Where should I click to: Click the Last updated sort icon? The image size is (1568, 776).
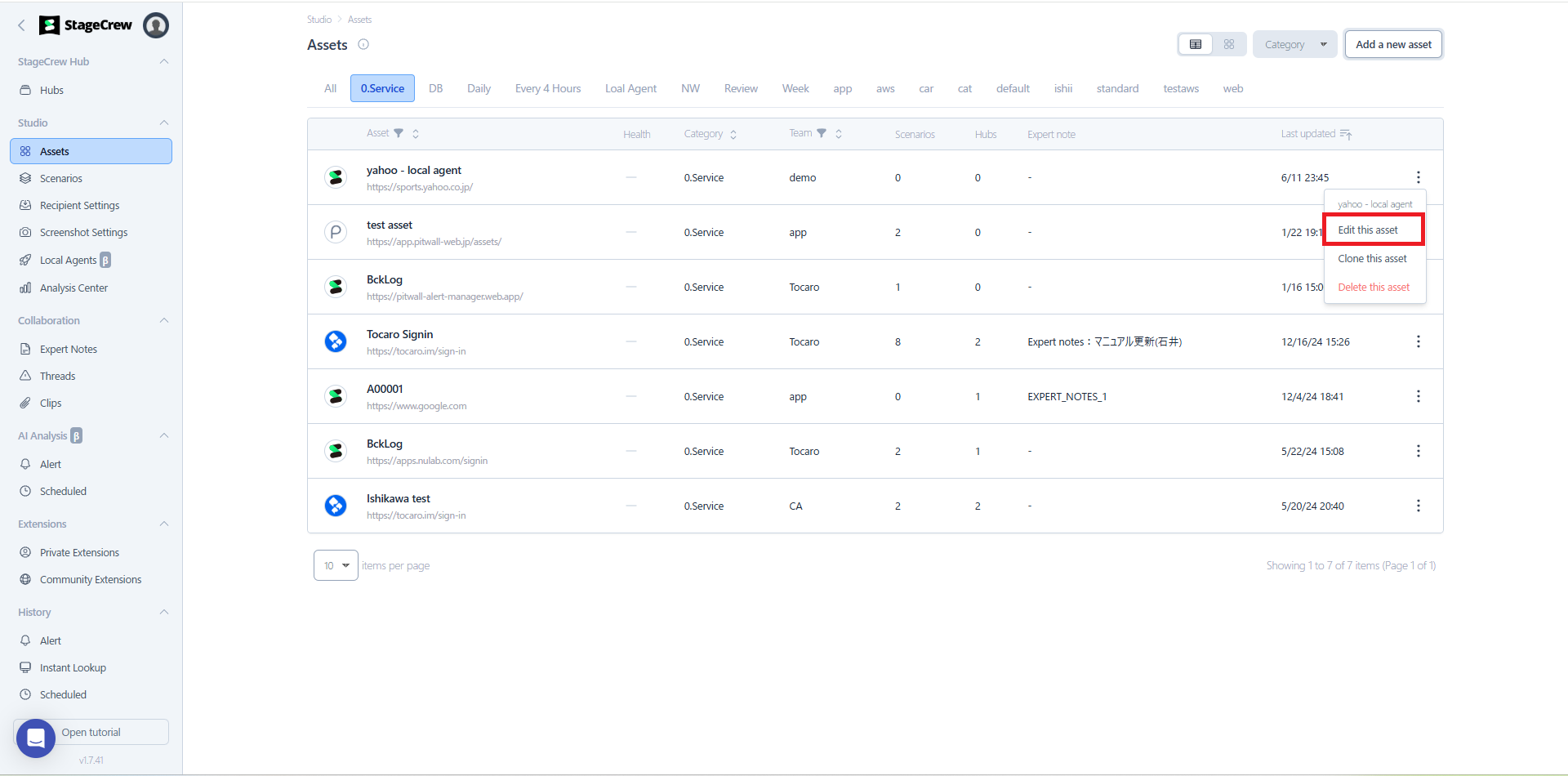[1346, 134]
